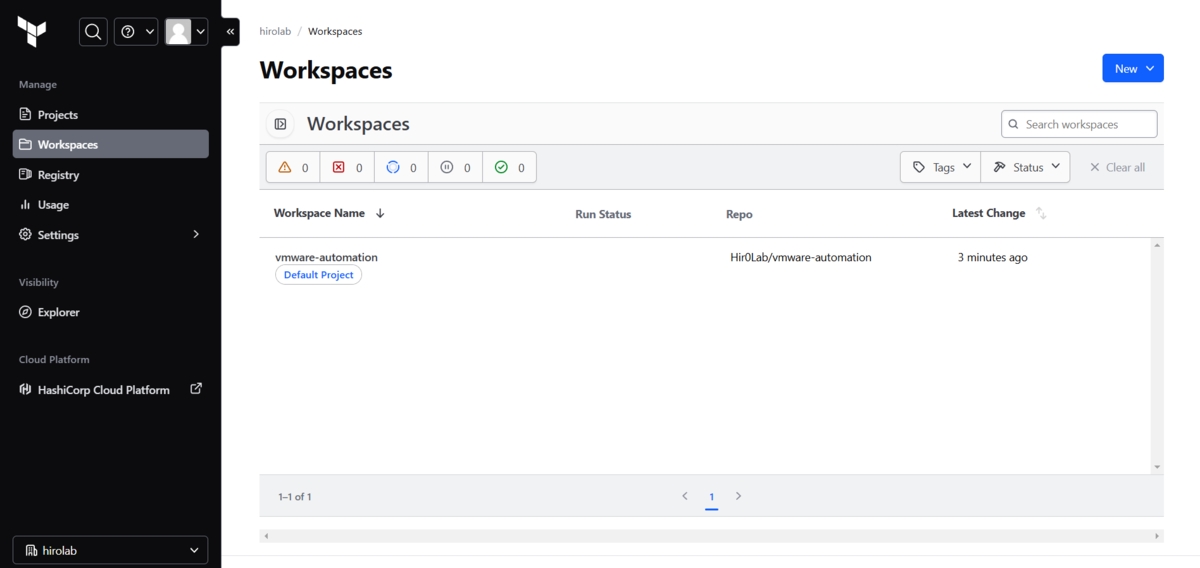Screen dimensions: 1200x568
Task: Open the search magnifier in sidebar
Action: [x=93, y=32]
